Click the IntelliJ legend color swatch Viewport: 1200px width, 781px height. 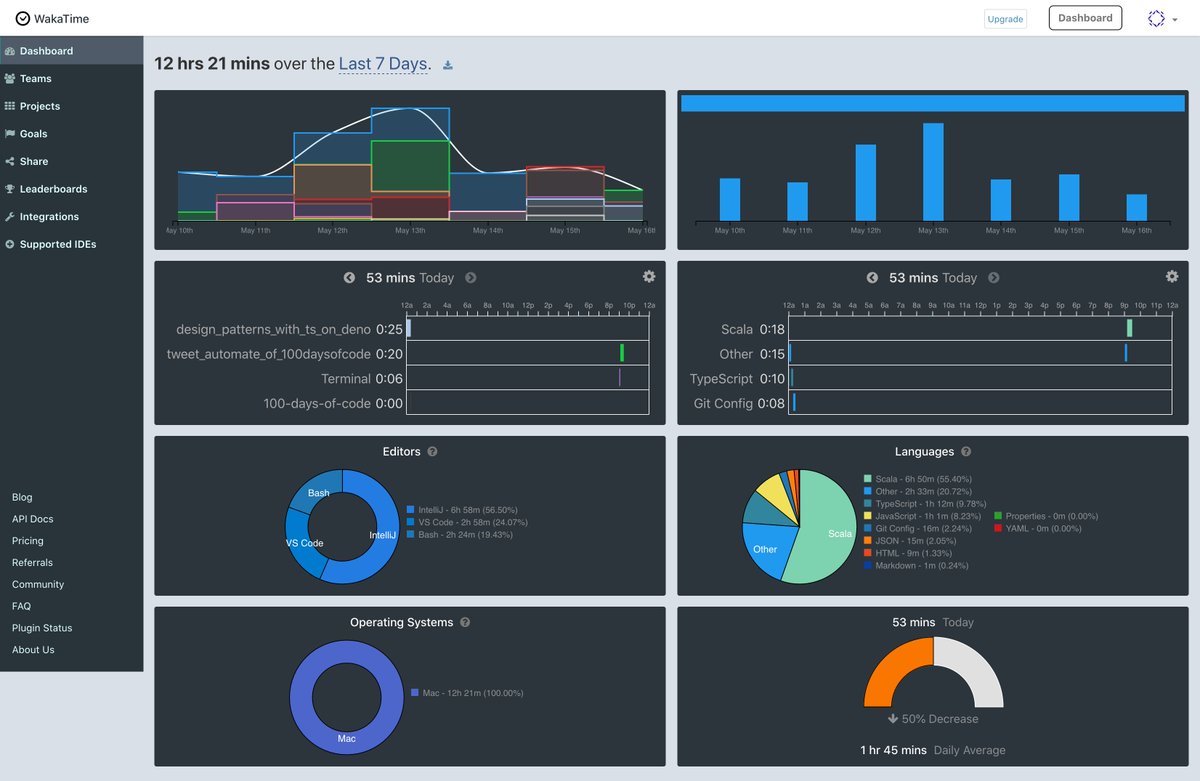click(x=411, y=510)
